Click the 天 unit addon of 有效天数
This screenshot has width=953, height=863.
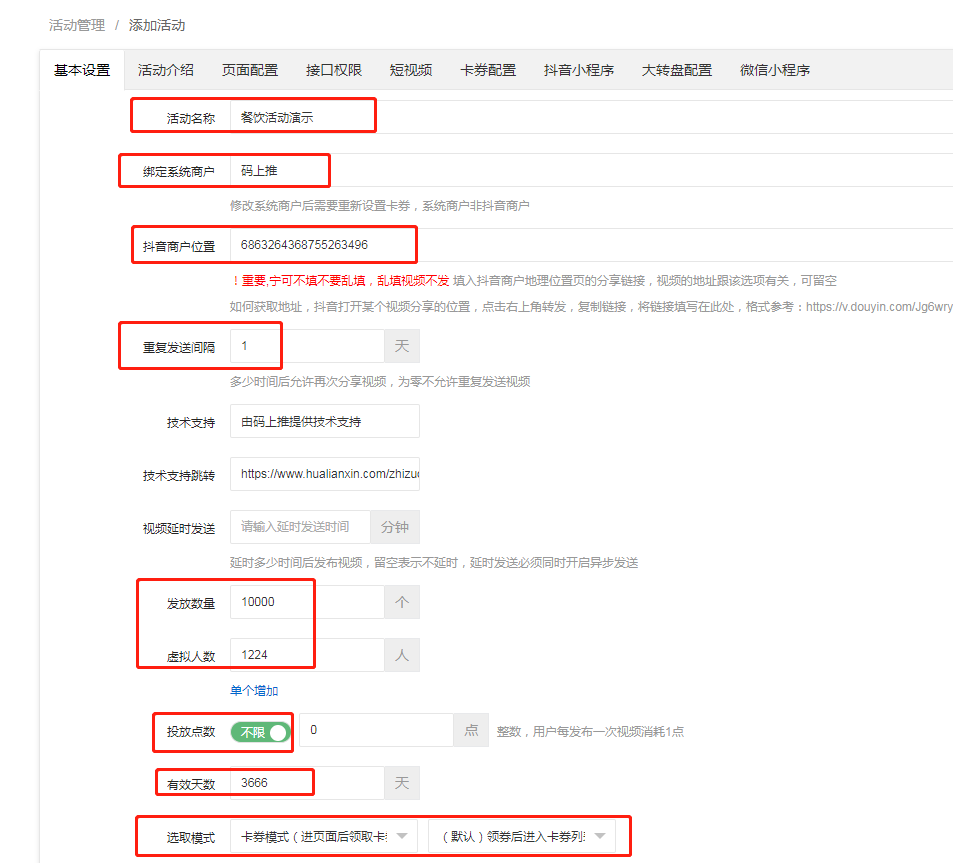coord(402,783)
